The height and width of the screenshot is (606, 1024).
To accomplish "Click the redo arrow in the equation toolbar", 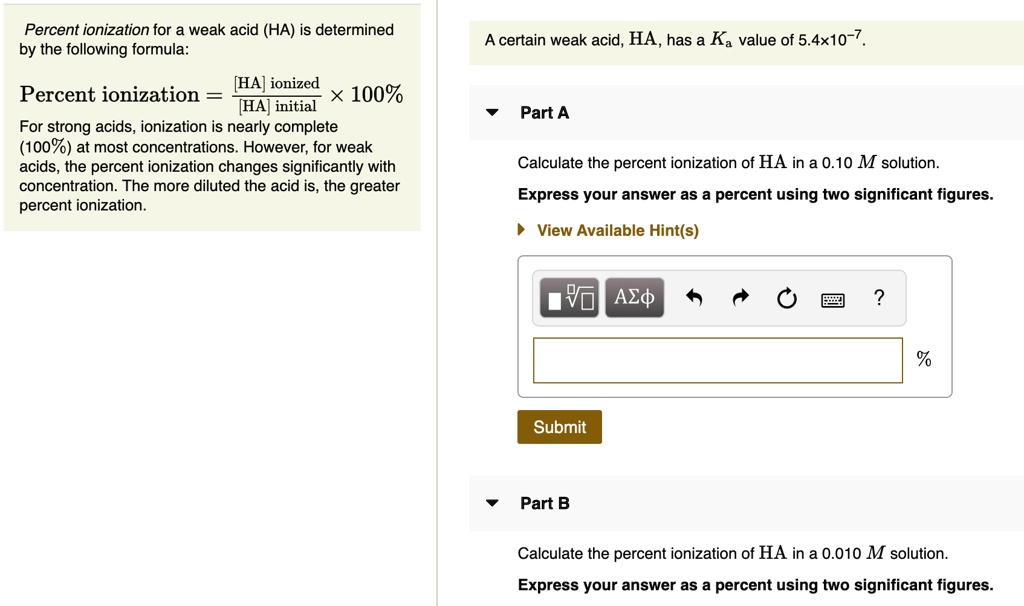I will [742, 296].
